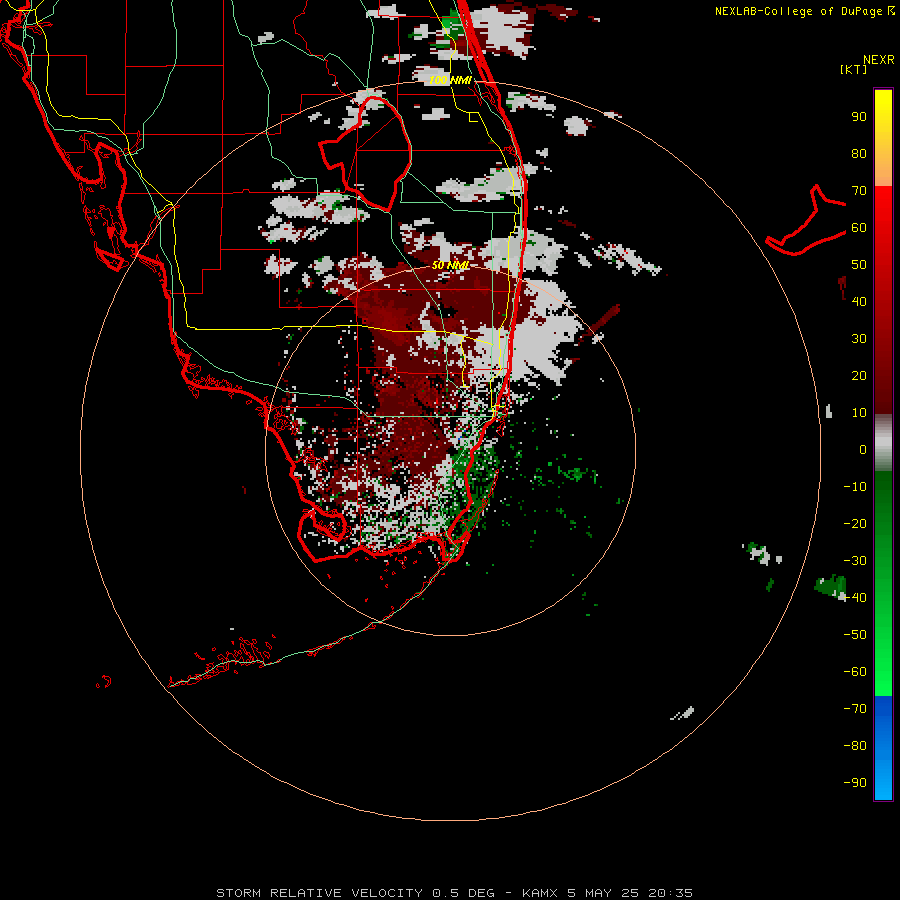Click the -90 value on the velocity scale
This screenshot has width=900, height=900.
[855, 782]
